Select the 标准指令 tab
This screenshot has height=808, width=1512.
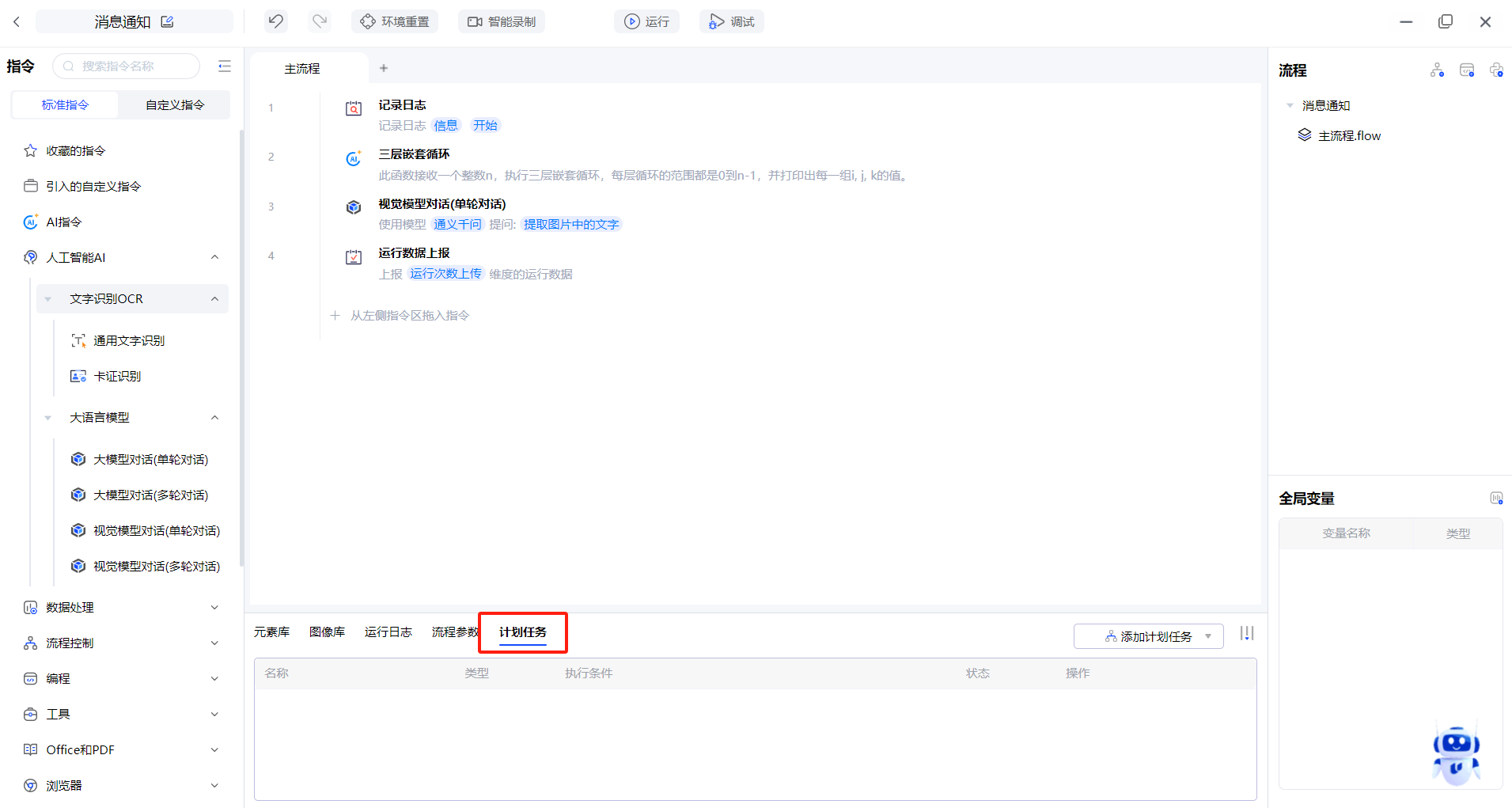tap(65, 105)
